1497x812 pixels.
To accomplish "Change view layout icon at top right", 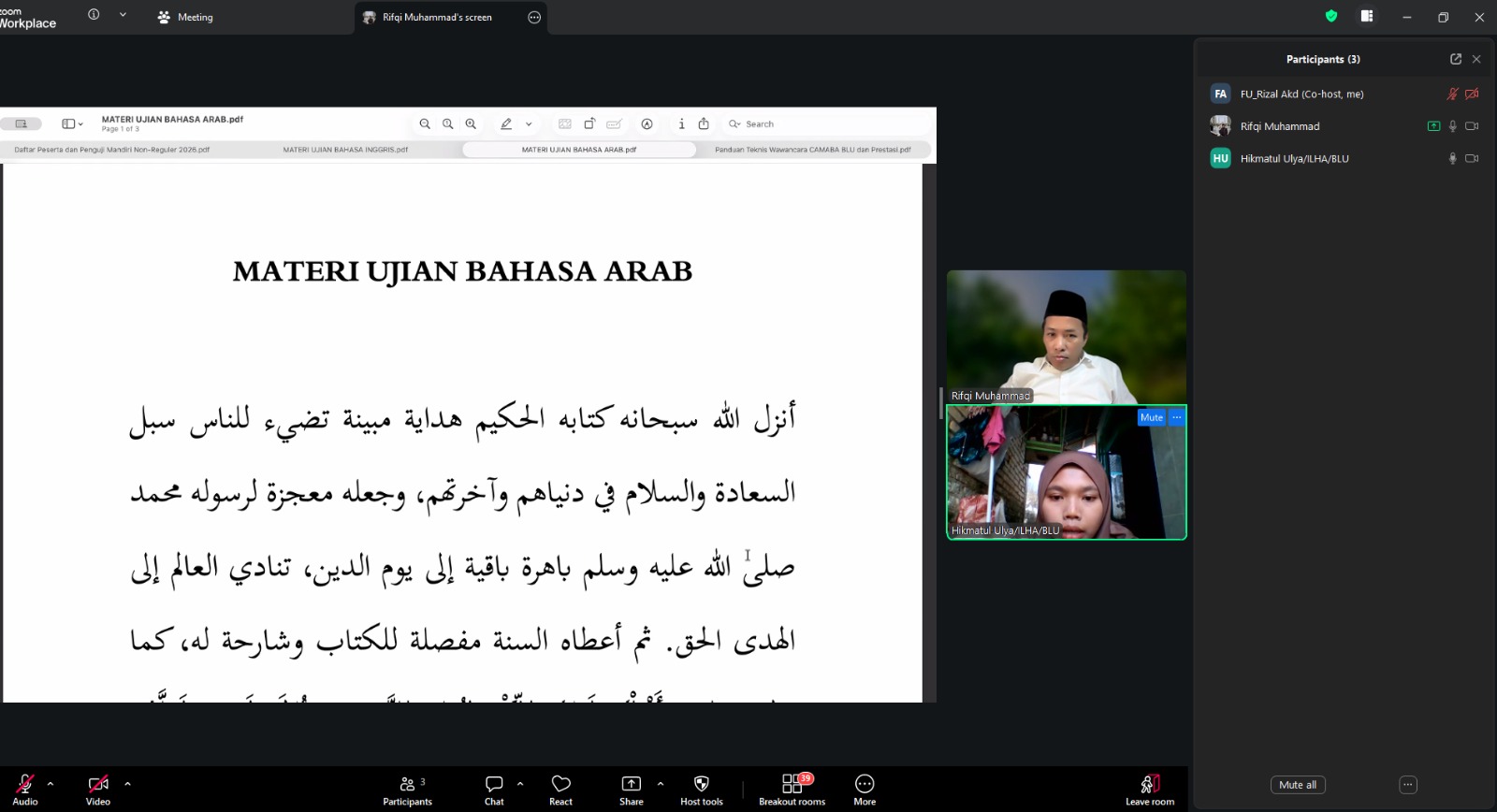I will pos(1367,16).
